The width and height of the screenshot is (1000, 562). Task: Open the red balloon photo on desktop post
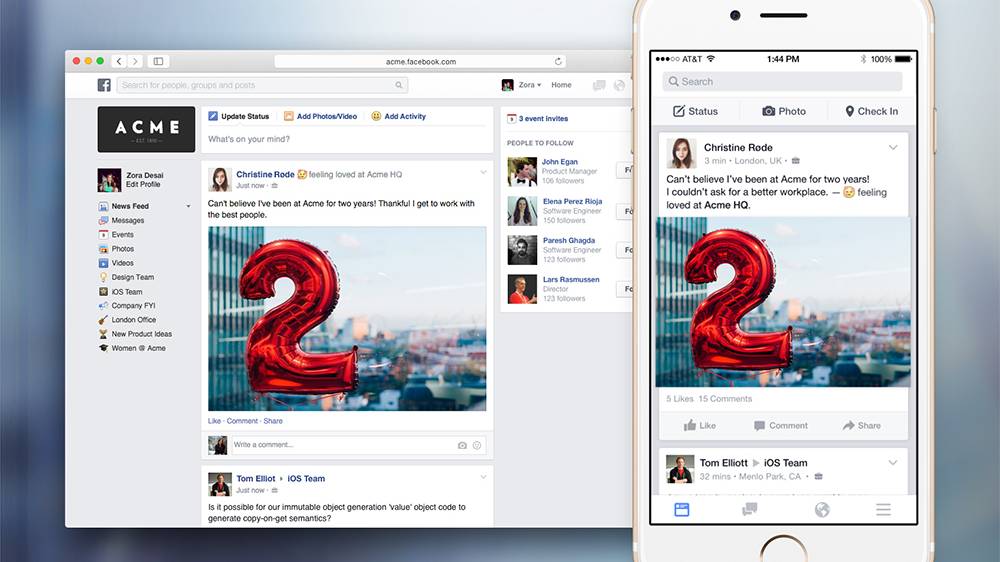click(347, 318)
